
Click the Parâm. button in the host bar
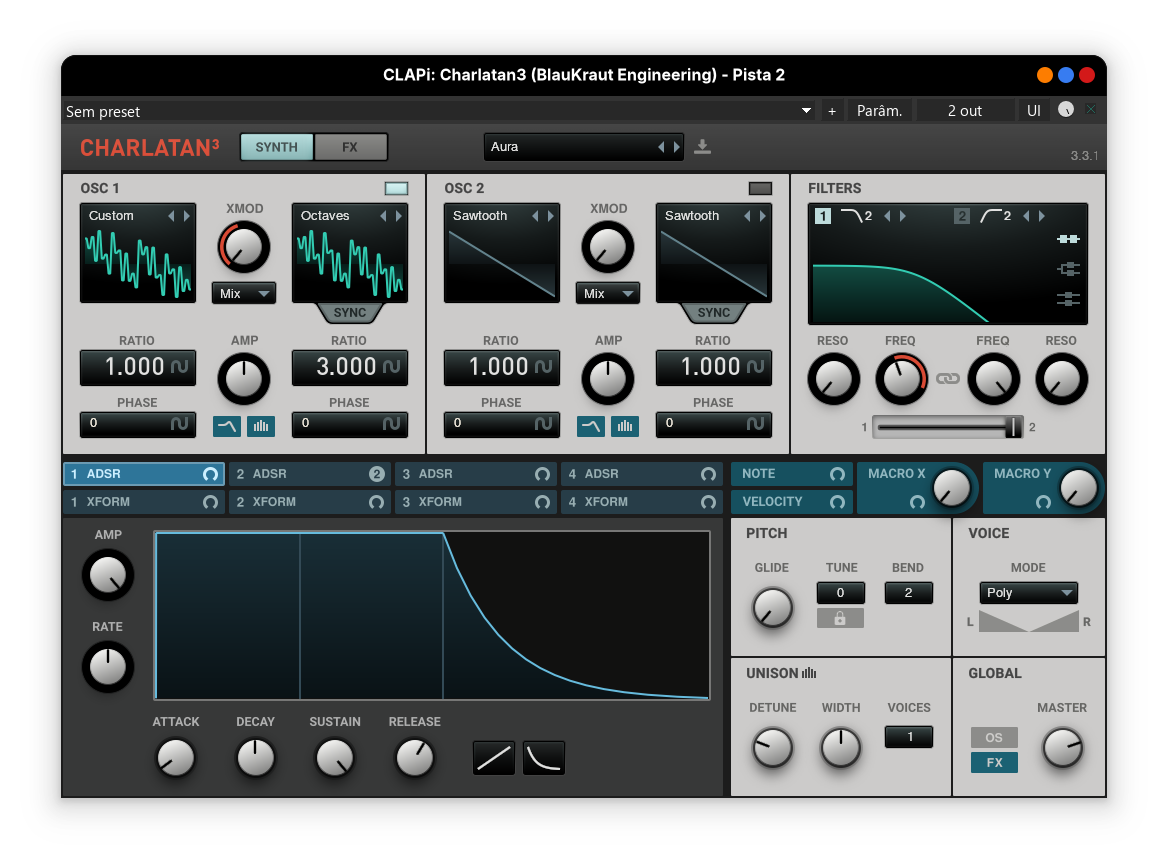[x=880, y=111]
